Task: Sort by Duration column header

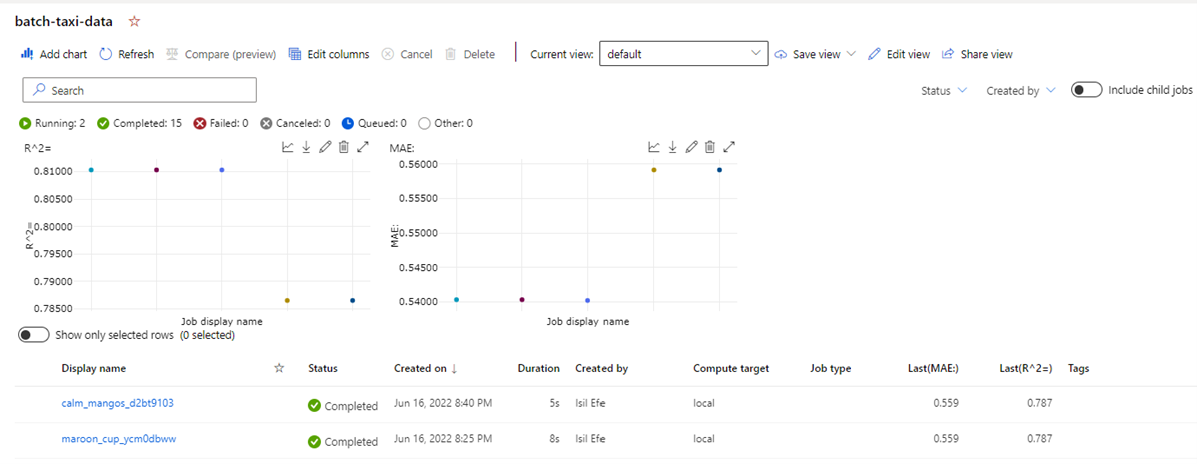Action: (539, 368)
